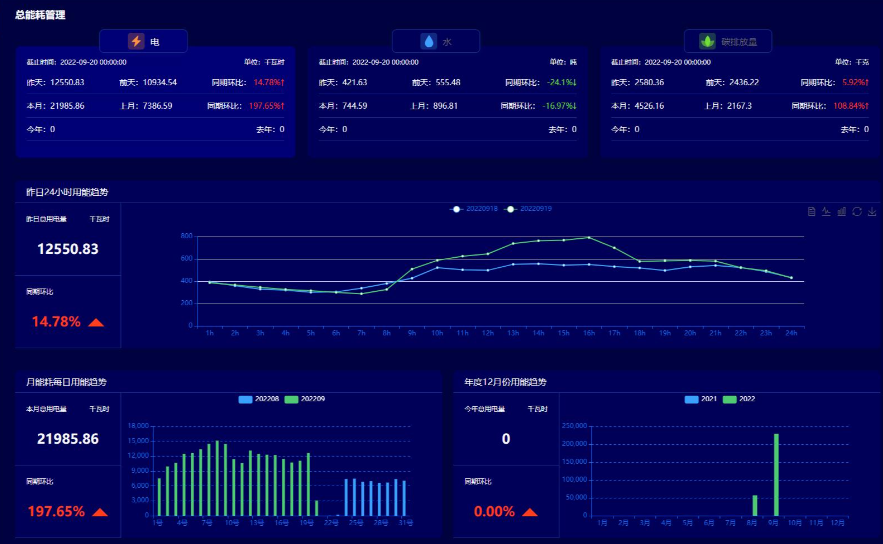The image size is (883, 544).
Task: Click the red triangle beside 14.78%
Action: click(97, 322)
